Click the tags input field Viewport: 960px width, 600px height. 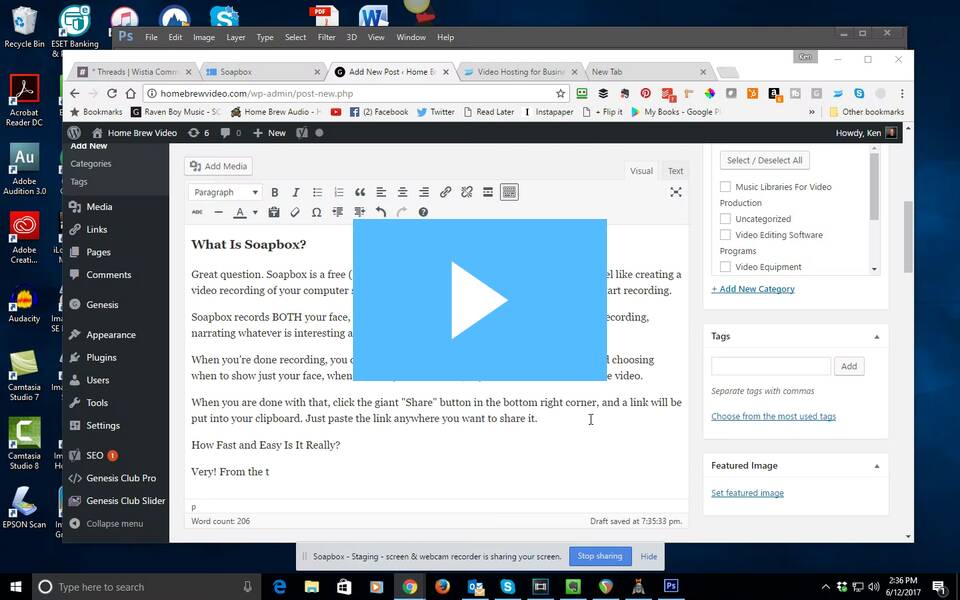click(x=771, y=366)
